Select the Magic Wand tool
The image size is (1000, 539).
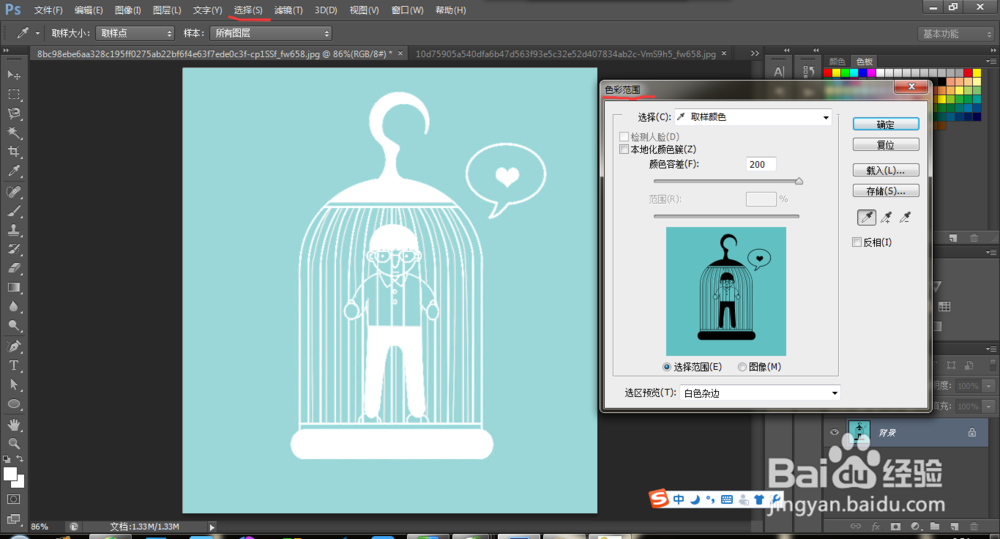pyautogui.click(x=13, y=133)
